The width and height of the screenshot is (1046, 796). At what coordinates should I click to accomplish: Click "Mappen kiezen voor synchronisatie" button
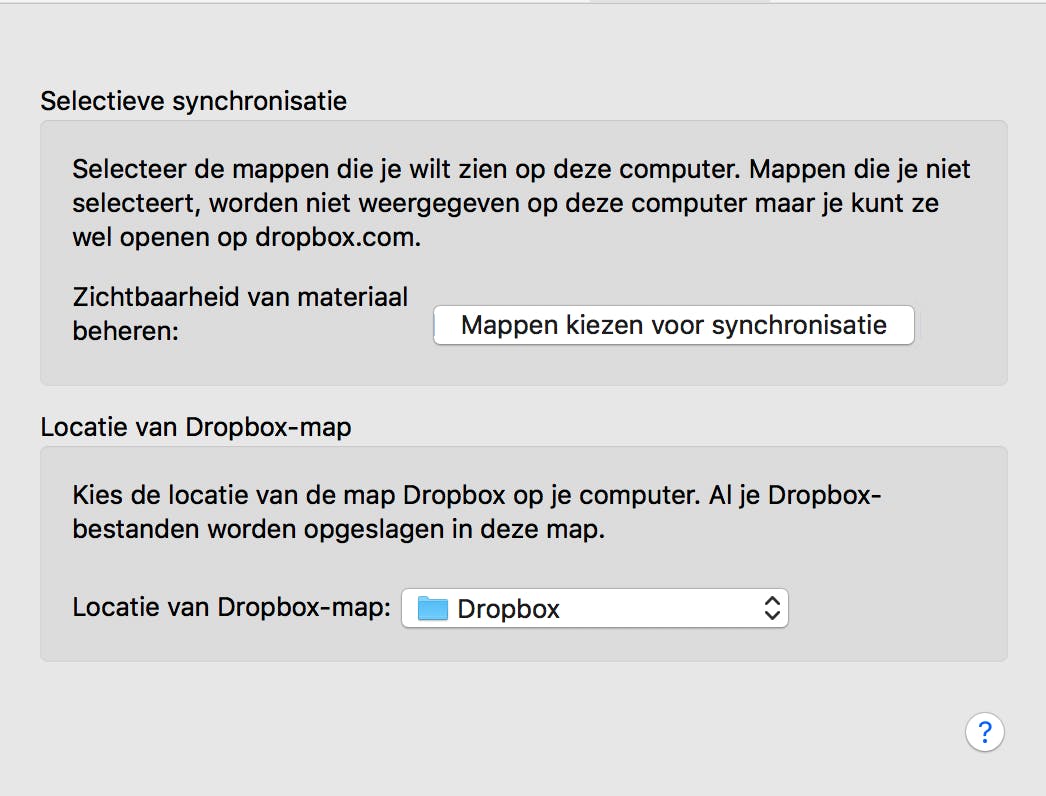[x=673, y=326]
